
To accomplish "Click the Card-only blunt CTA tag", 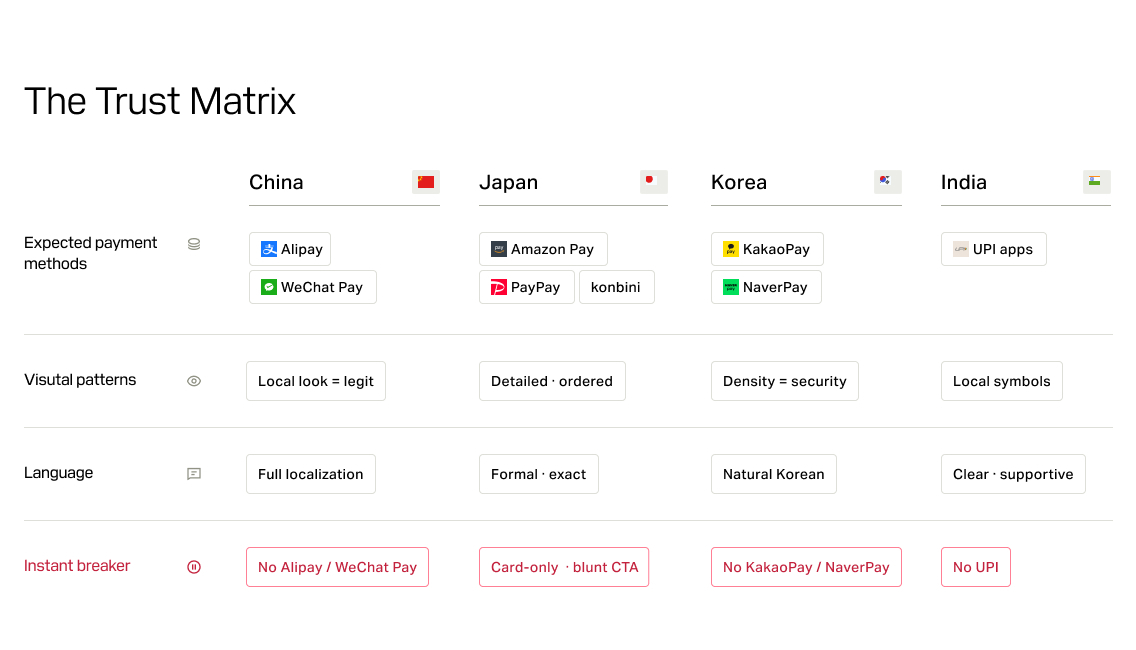I will 564,567.
